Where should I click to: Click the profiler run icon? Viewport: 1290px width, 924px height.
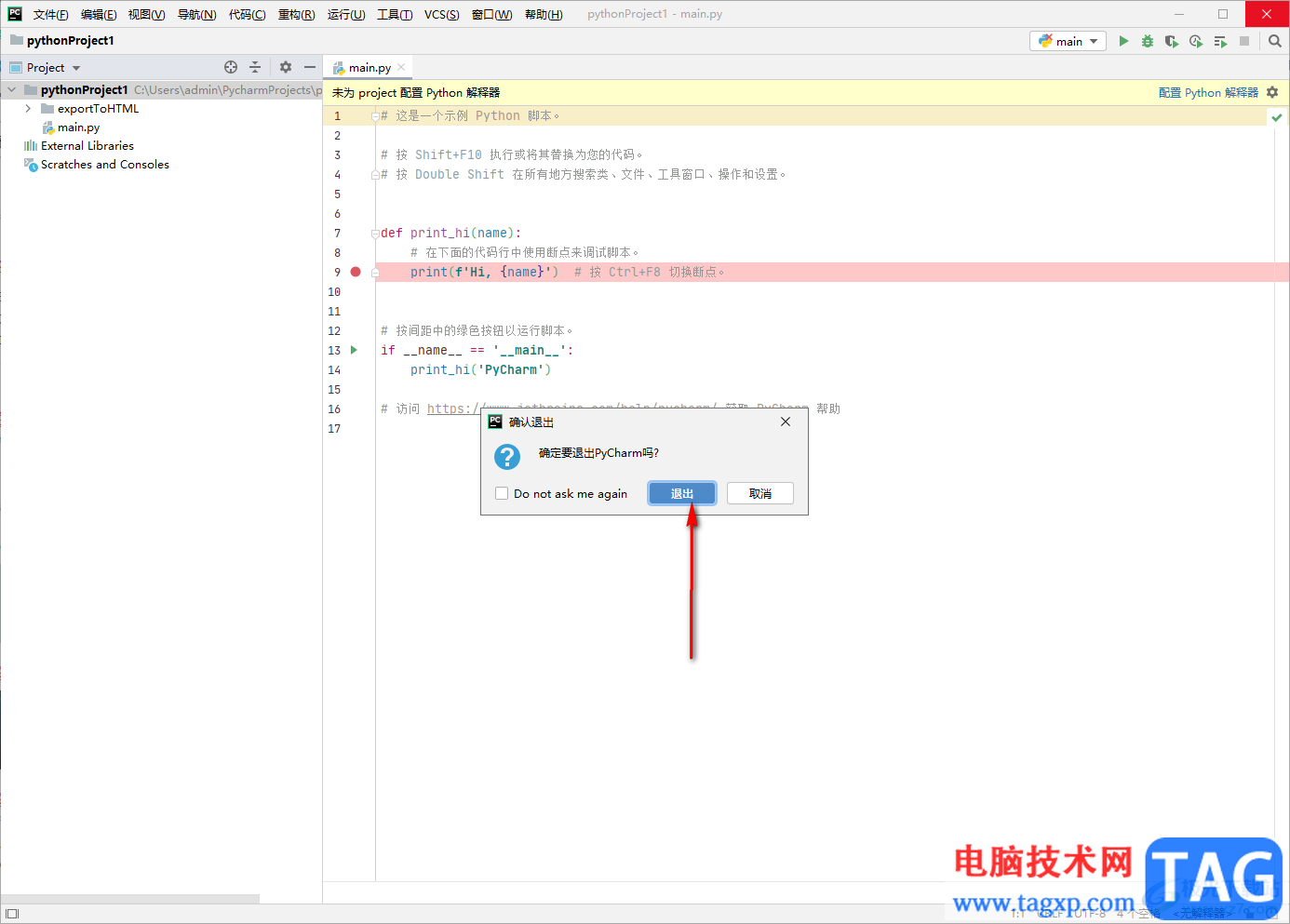click(1196, 41)
